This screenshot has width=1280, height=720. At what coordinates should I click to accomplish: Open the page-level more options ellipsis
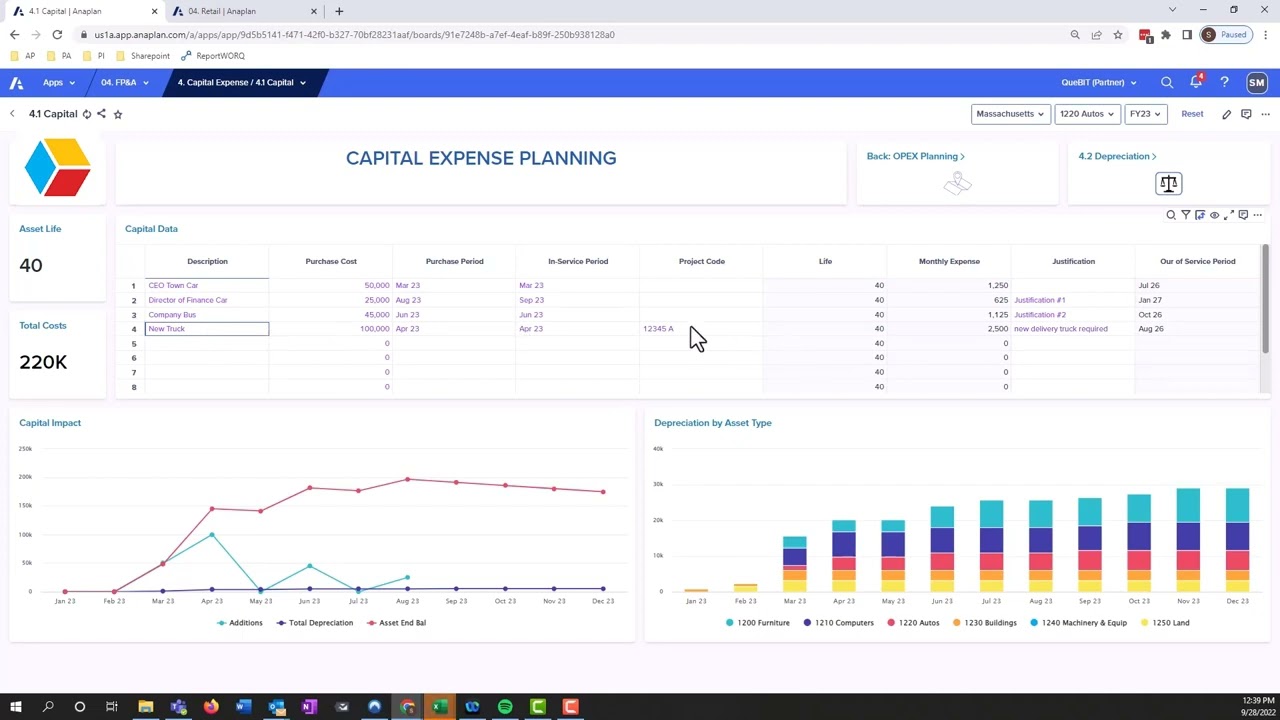[x=1265, y=114]
